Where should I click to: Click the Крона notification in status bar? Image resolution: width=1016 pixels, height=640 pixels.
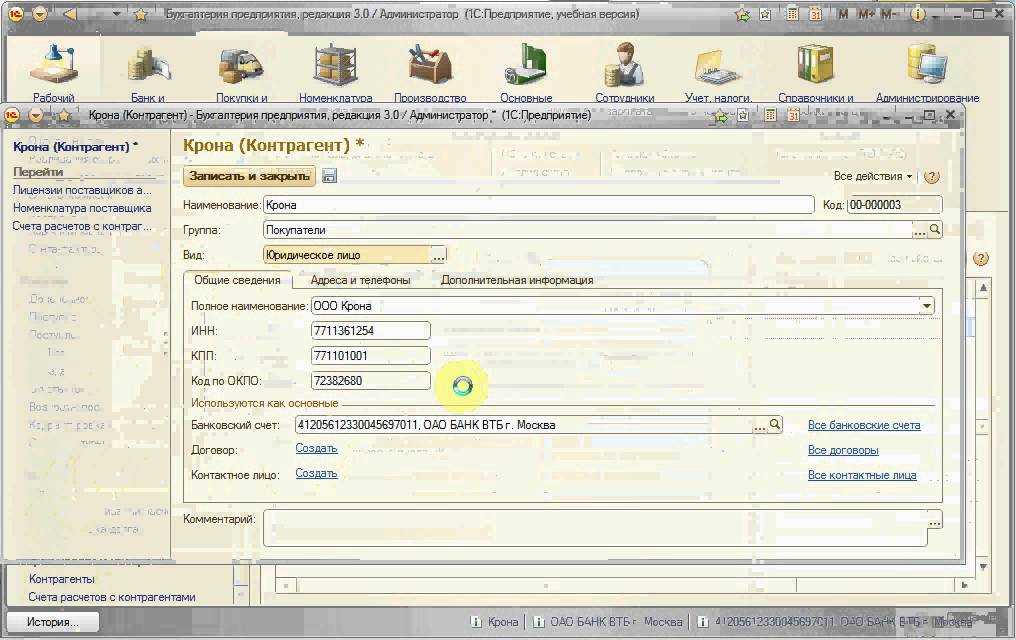click(x=494, y=622)
